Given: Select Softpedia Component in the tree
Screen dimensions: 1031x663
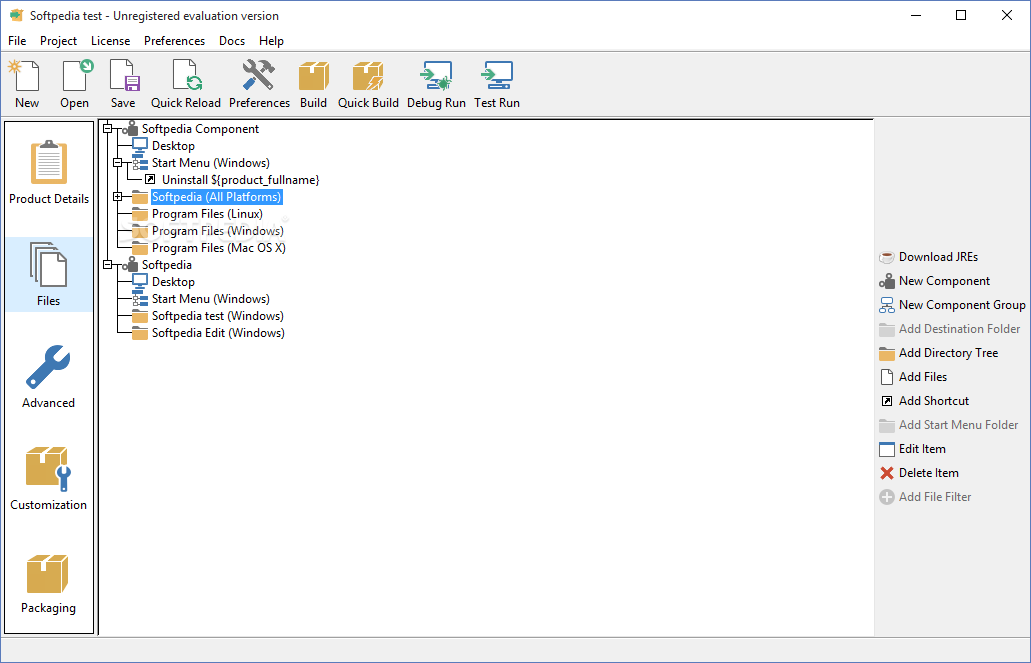Looking at the screenshot, I should tap(201, 129).
